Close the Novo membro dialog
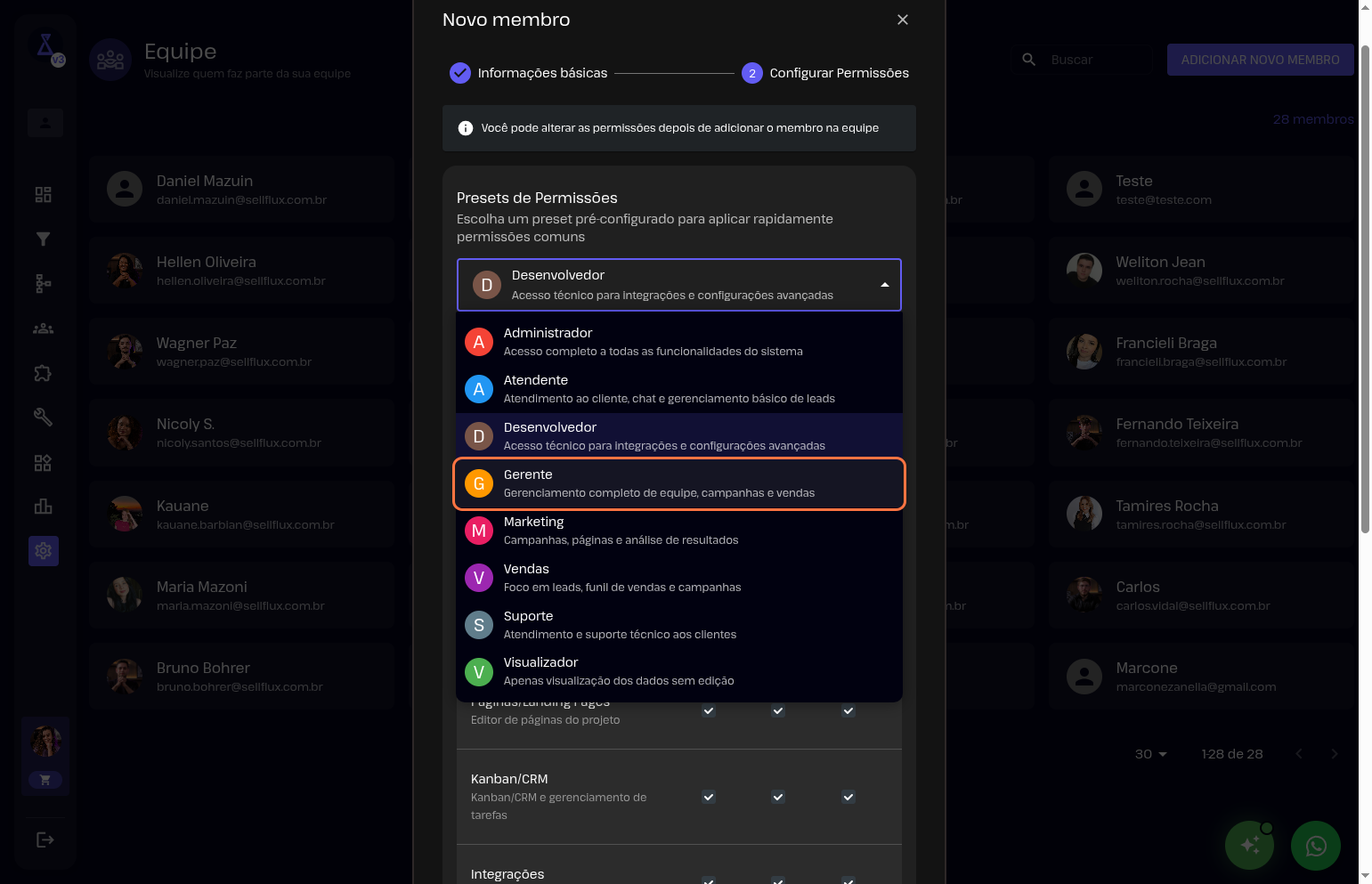 (902, 20)
